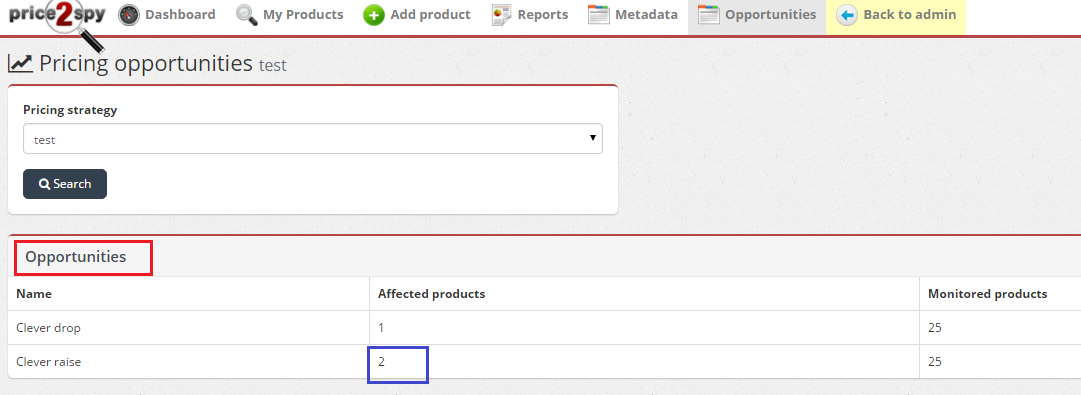
Task: Select the Back to admin link
Action: pyautogui.click(x=896, y=14)
